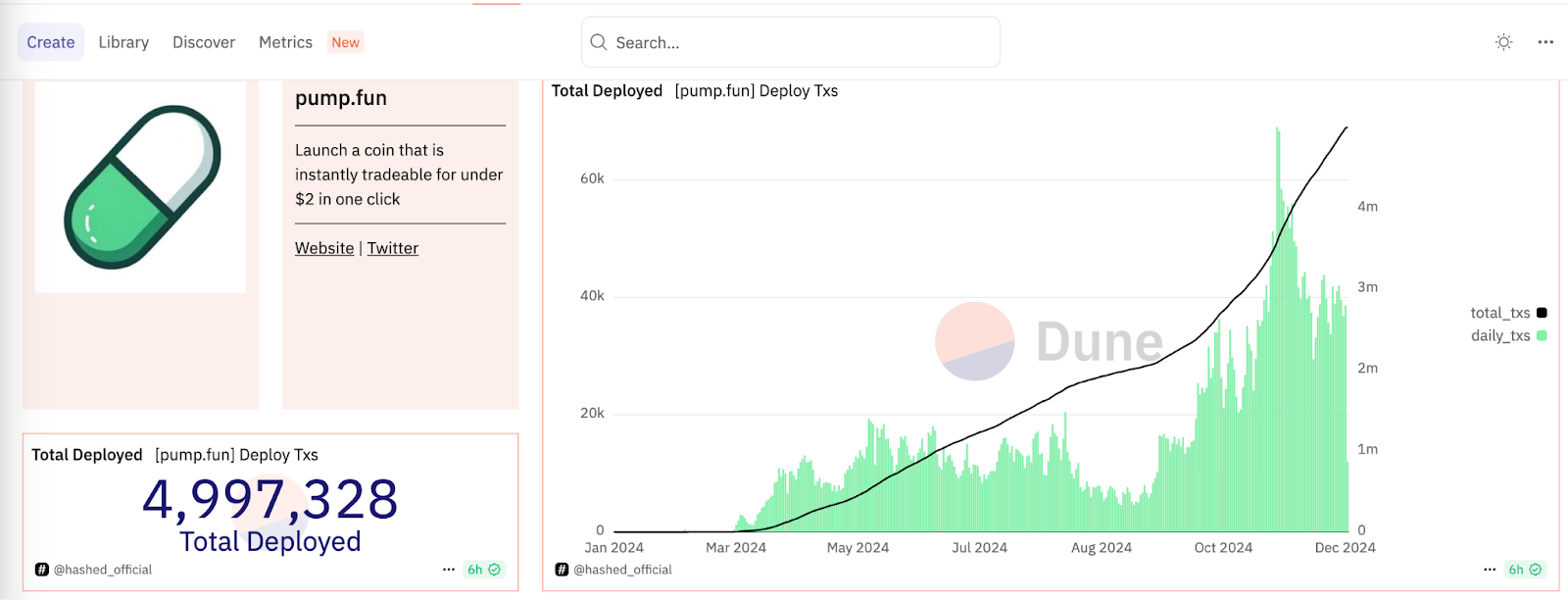Focus the Search input field
Viewport: 1568px width, 600px height.
click(x=791, y=42)
